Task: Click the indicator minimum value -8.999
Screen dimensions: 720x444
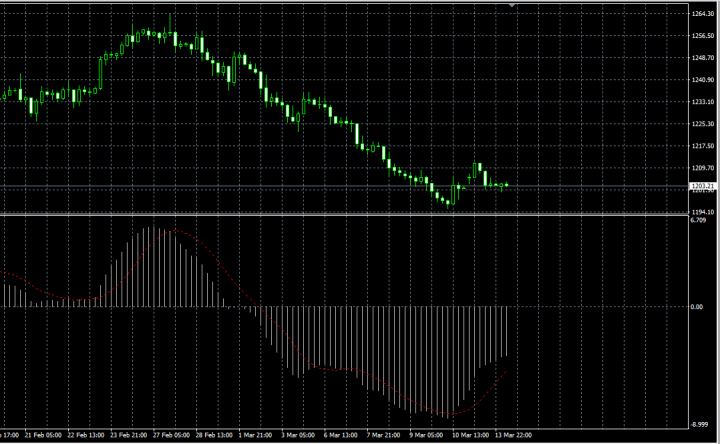Action: pyautogui.click(x=698, y=424)
